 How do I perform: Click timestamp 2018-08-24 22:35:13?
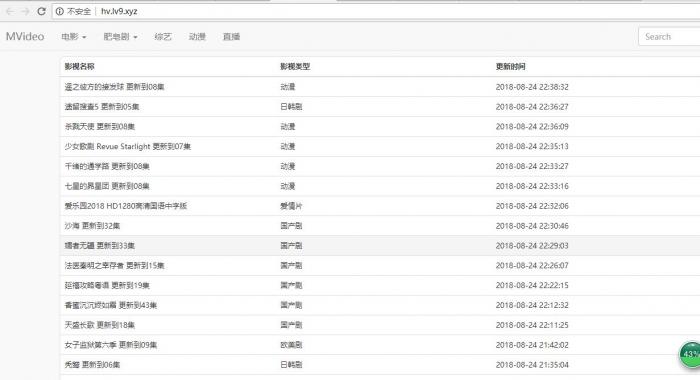pyautogui.click(x=532, y=146)
